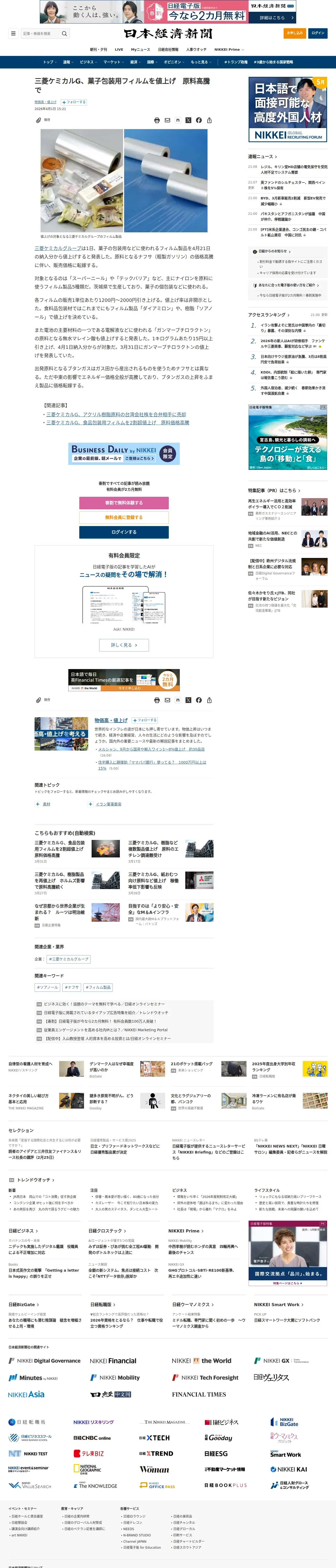Open the Business Daily by NIKKEI banner
This screenshot has width=336, height=1568.
[124, 453]
